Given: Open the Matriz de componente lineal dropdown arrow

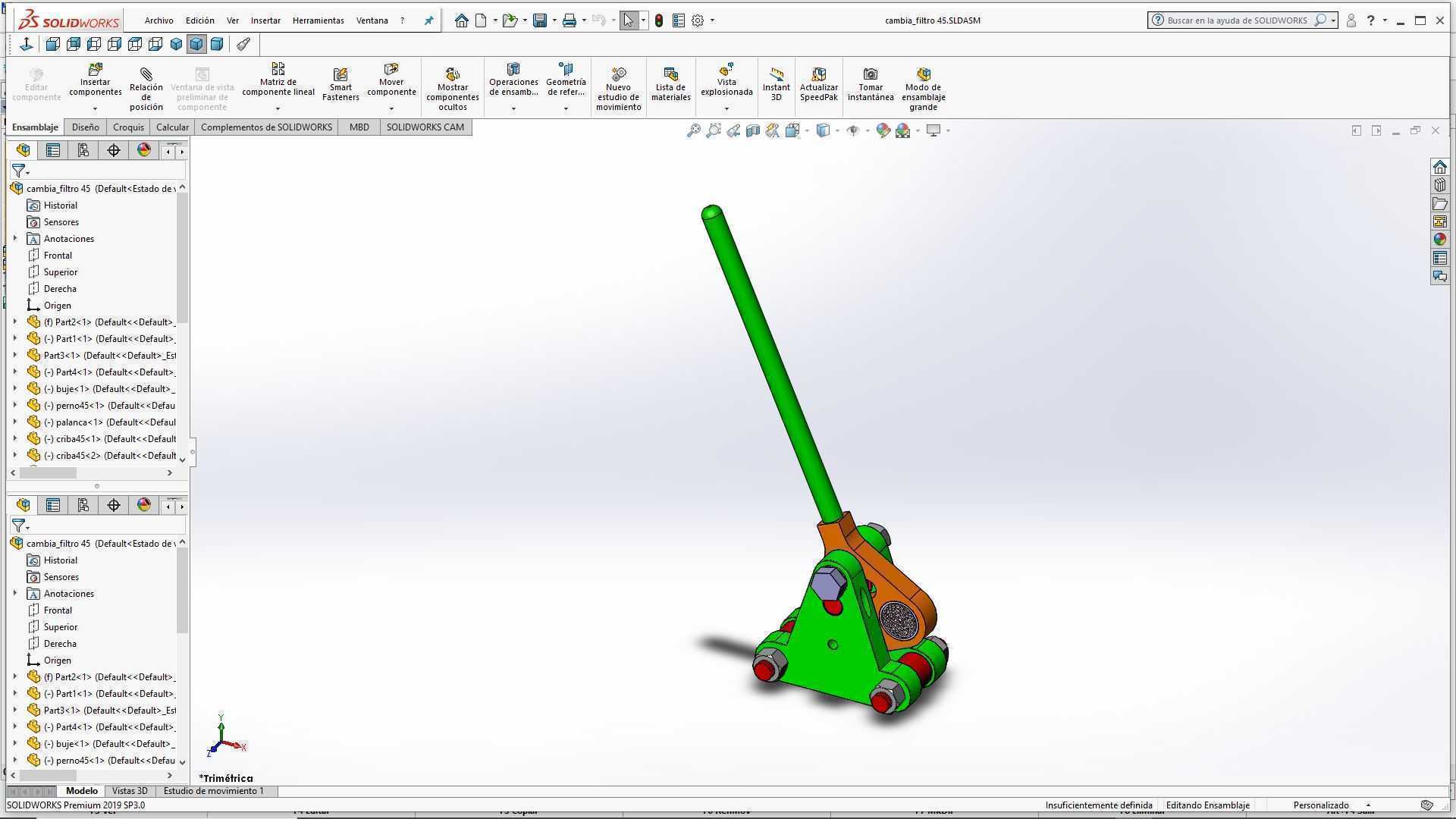Looking at the screenshot, I should tap(278, 108).
